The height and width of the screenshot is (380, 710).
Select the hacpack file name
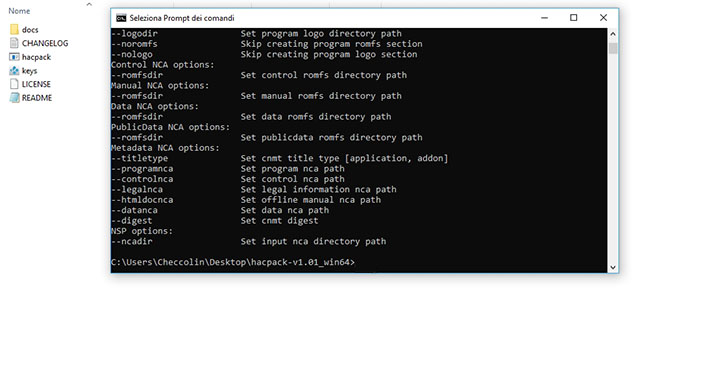[x=36, y=57]
